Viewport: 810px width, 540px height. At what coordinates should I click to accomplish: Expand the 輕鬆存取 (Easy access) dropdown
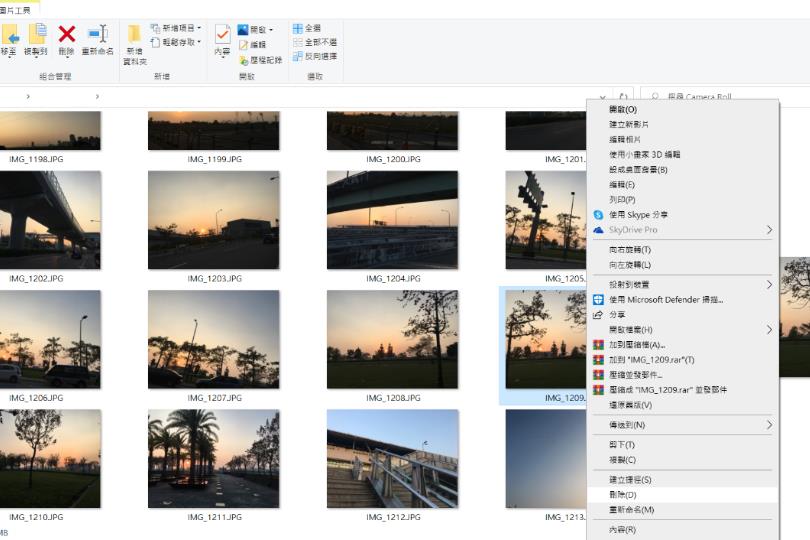(199, 42)
